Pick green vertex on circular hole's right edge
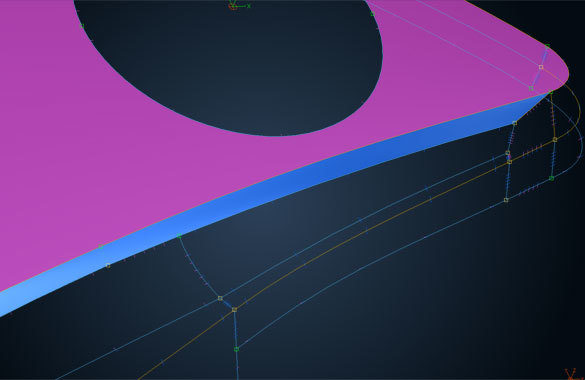 pos(373,14)
